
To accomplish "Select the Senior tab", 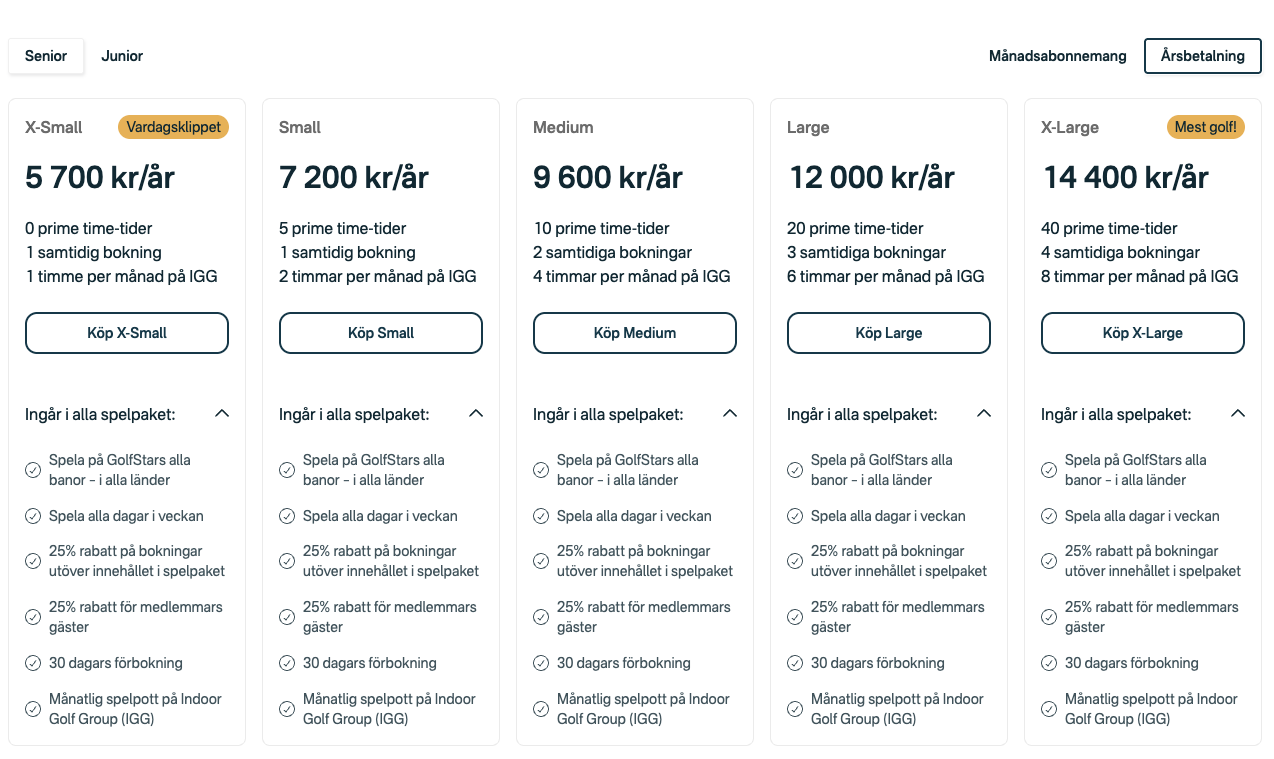I will coord(46,56).
